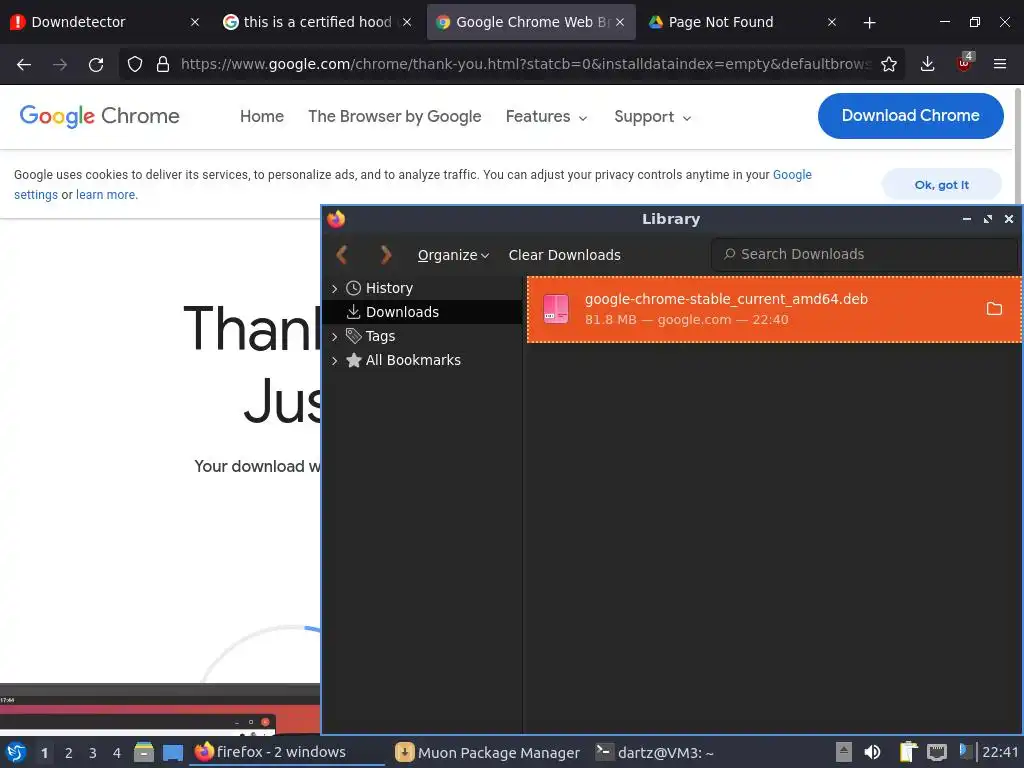Click the Firefox address bar URL
The height and width of the screenshot is (768, 1024).
click(526, 64)
